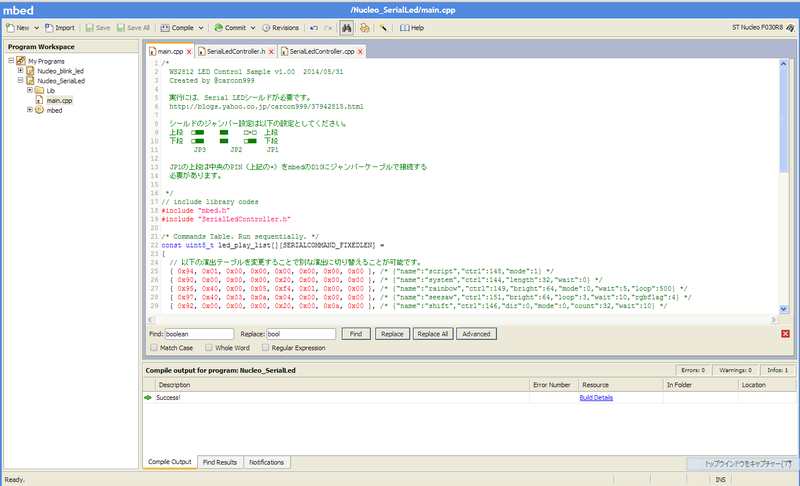800x486 pixels.
Task: Open the Compile dropdown arrow
Action: click(201, 28)
